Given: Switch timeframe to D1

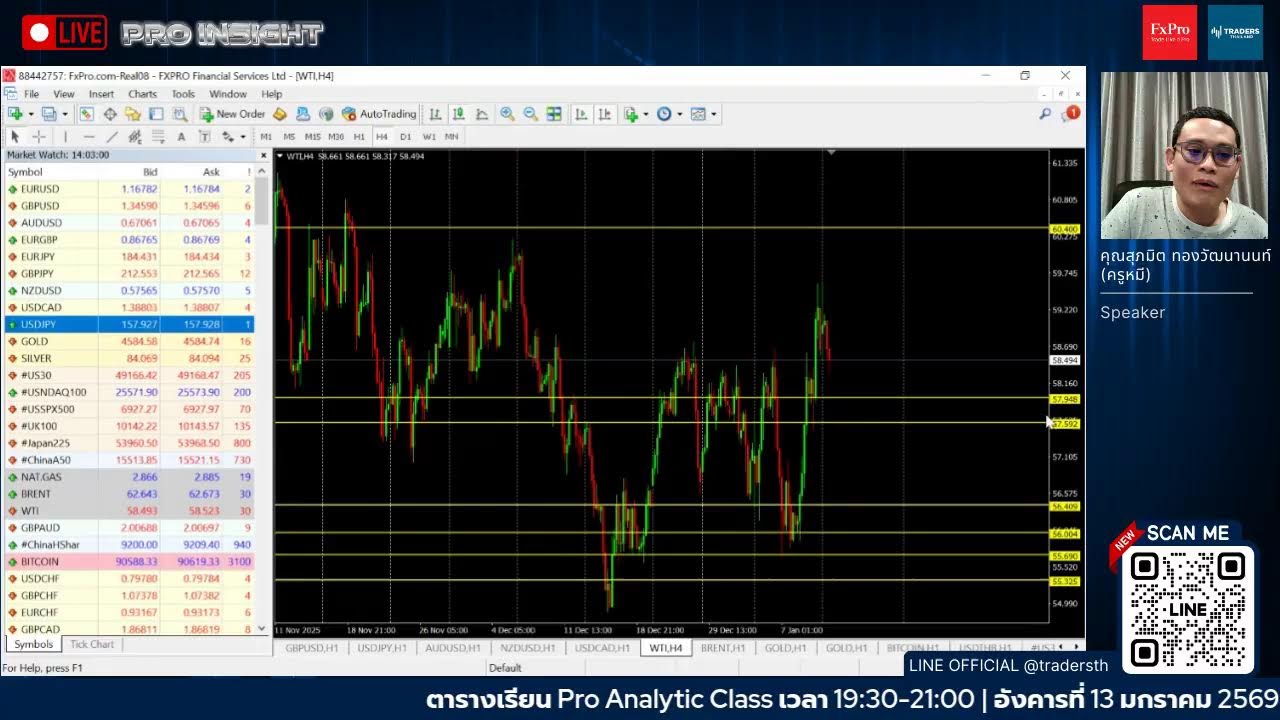Looking at the screenshot, I should 405,137.
